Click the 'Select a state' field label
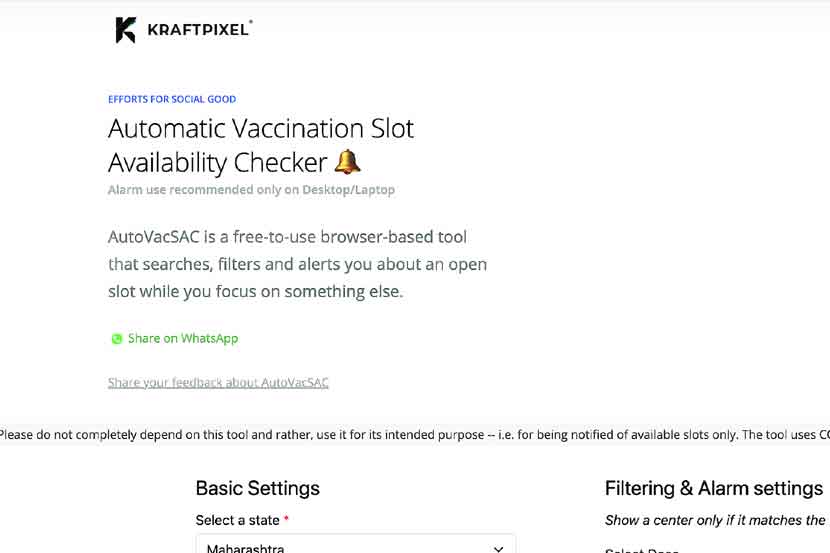The height and width of the screenshot is (553, 830). [237, 520]
